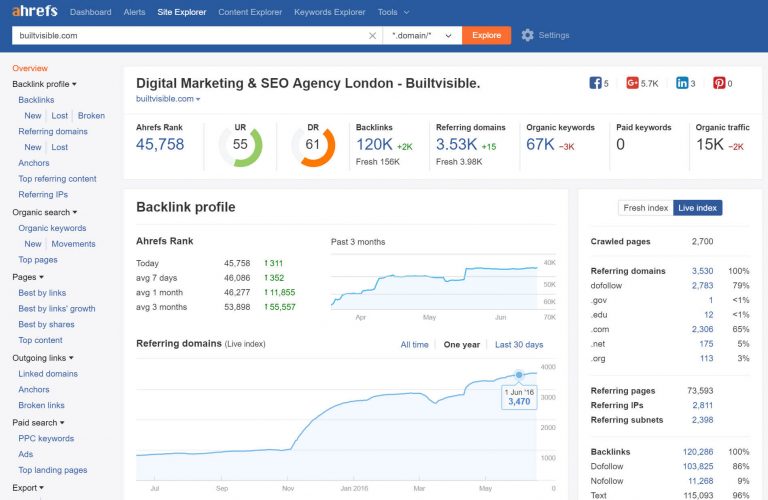Switch to Live index
Image resolution: width=768 pixels, height=500 pixels.
pos(697,208)
